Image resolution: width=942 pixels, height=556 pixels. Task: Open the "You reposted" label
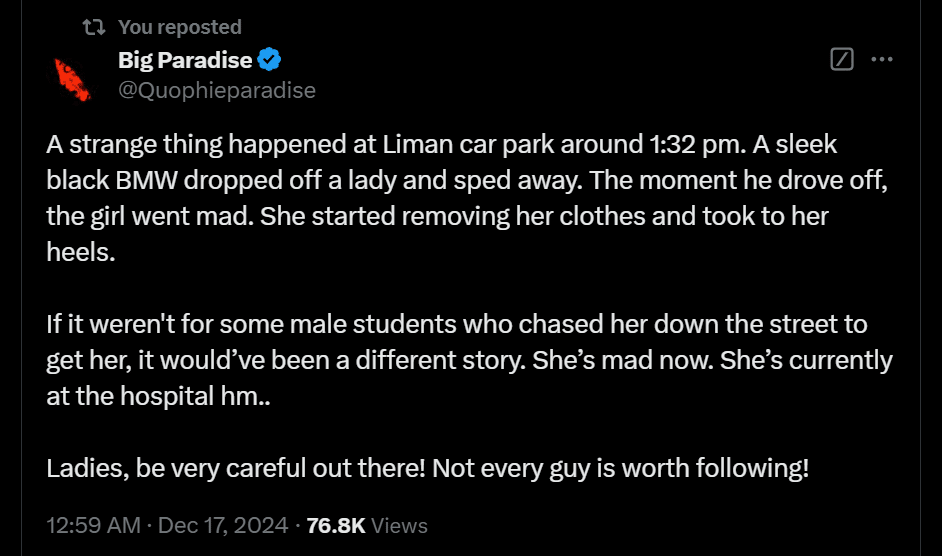pyautogui.click(x=180, y=27)
